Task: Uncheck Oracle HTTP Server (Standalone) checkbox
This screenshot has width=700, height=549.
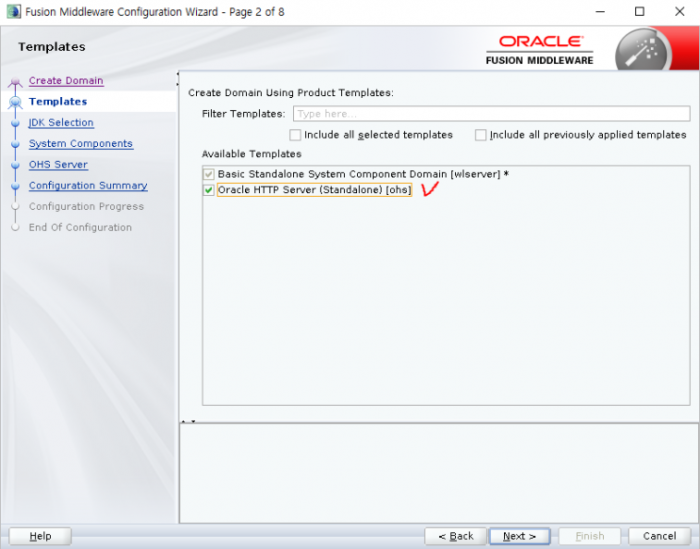Action: [x=208, y=190]
